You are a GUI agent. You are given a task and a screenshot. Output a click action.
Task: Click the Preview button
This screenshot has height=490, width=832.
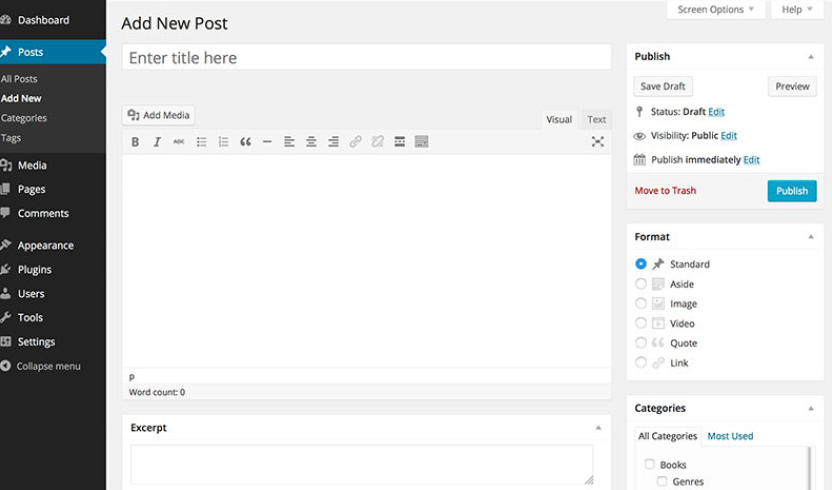[792, 86]
